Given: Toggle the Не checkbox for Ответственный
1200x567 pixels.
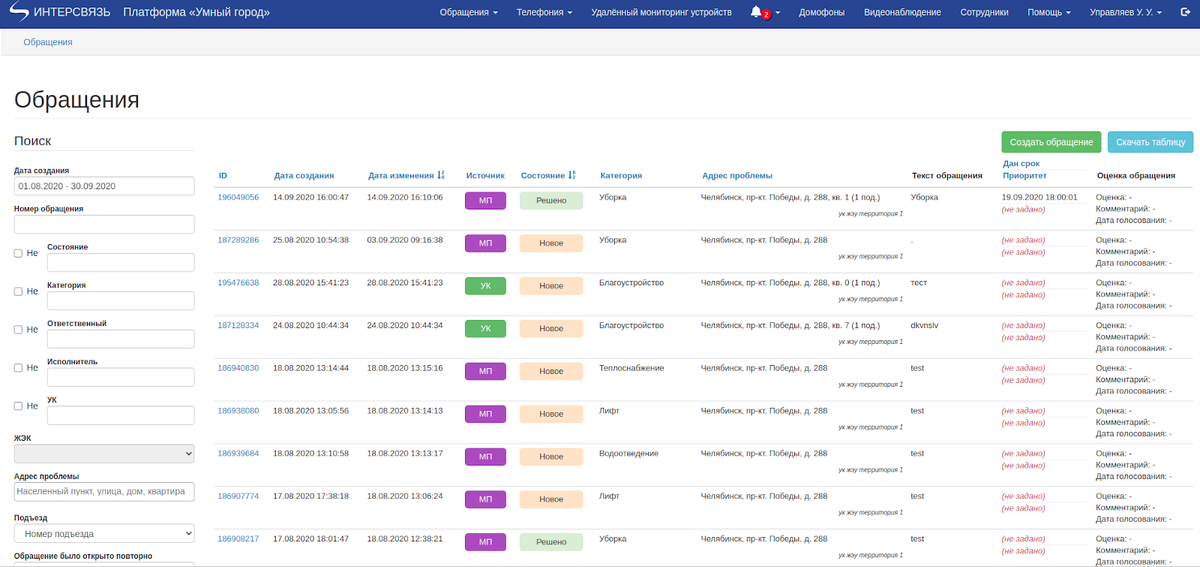Looking at the screenshot, I should point(18,329).
